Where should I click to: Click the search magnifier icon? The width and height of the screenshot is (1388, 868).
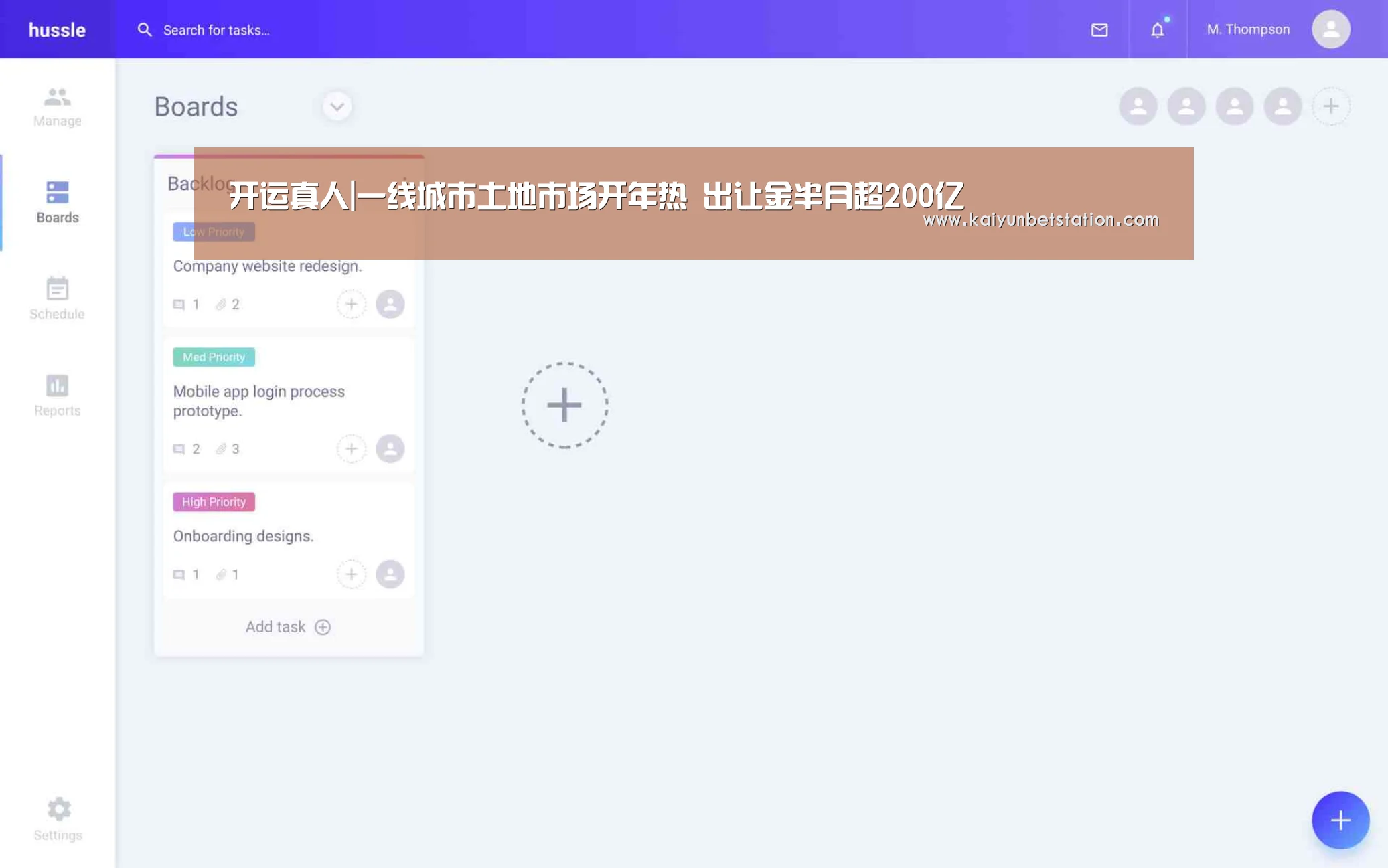coord(144,29)
